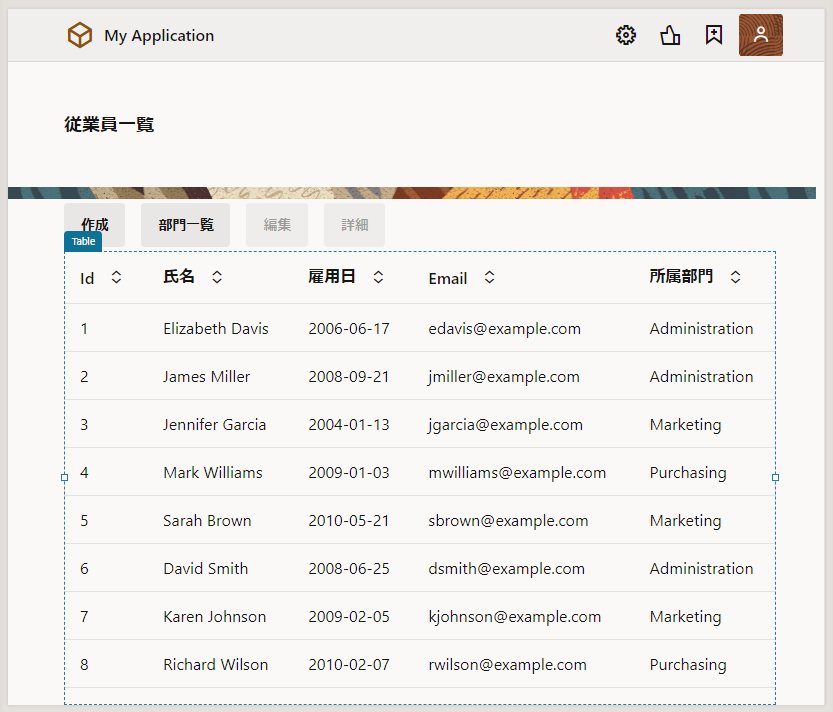This screenshot has width=833, height=712.
Task: Click the 作成 button
Action: tap(95, 225)
